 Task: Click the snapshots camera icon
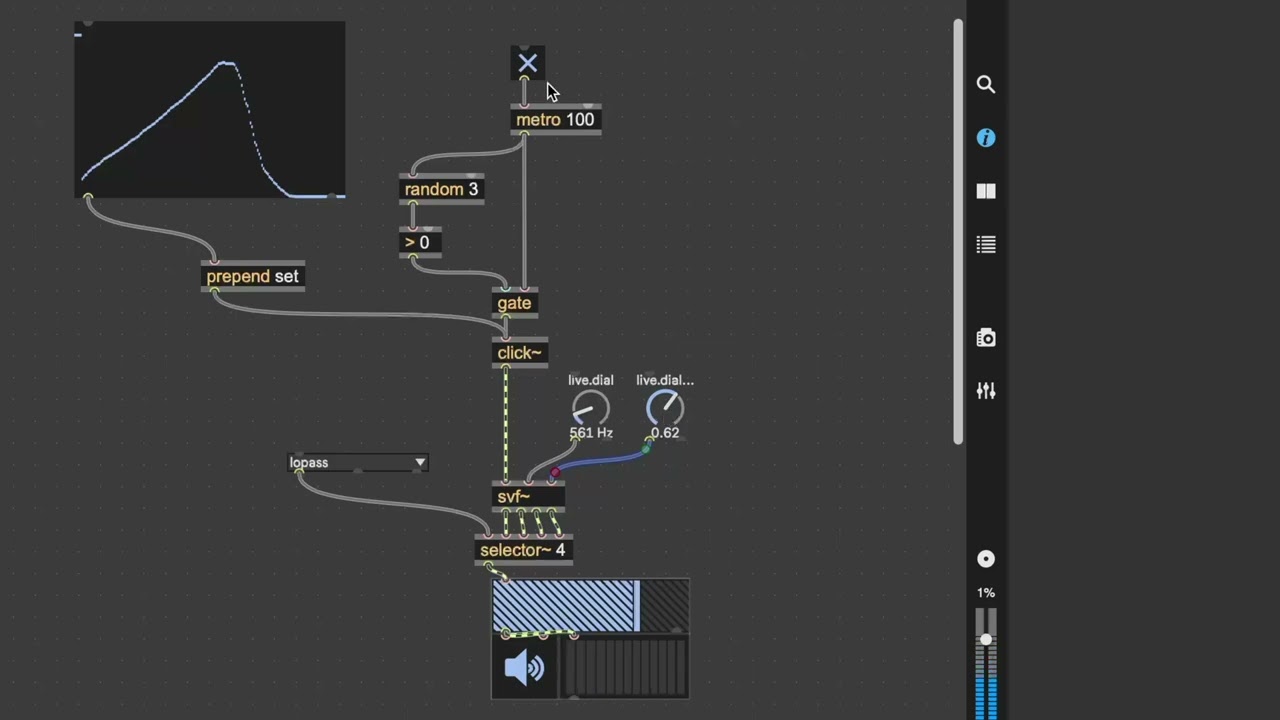point(986,338)
